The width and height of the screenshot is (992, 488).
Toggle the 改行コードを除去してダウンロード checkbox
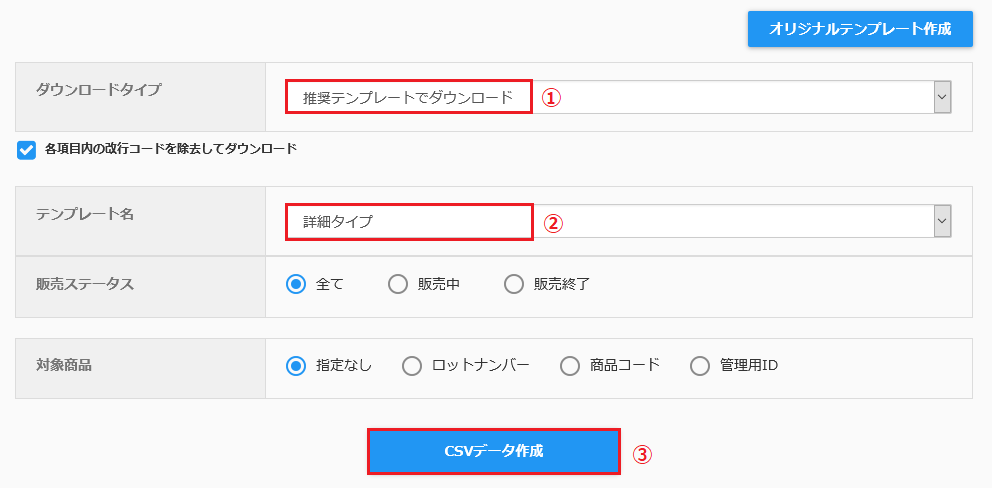[x=27, y=150]
